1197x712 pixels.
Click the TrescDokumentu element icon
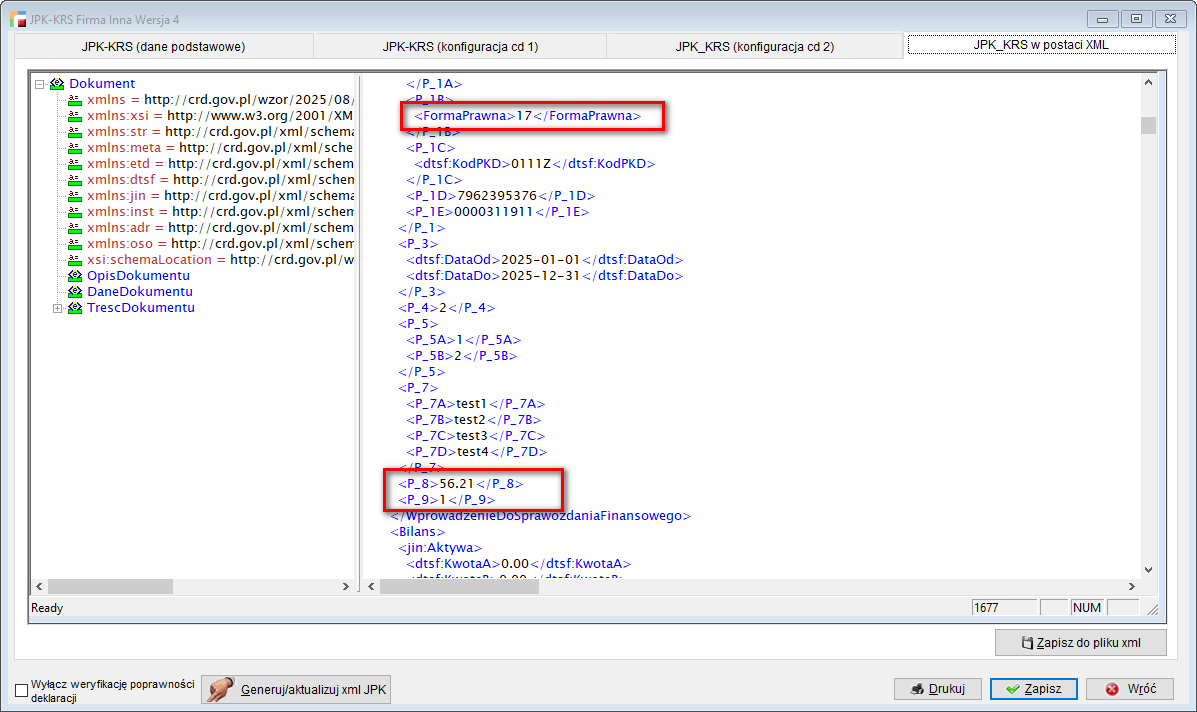click(x=75, y=308)
